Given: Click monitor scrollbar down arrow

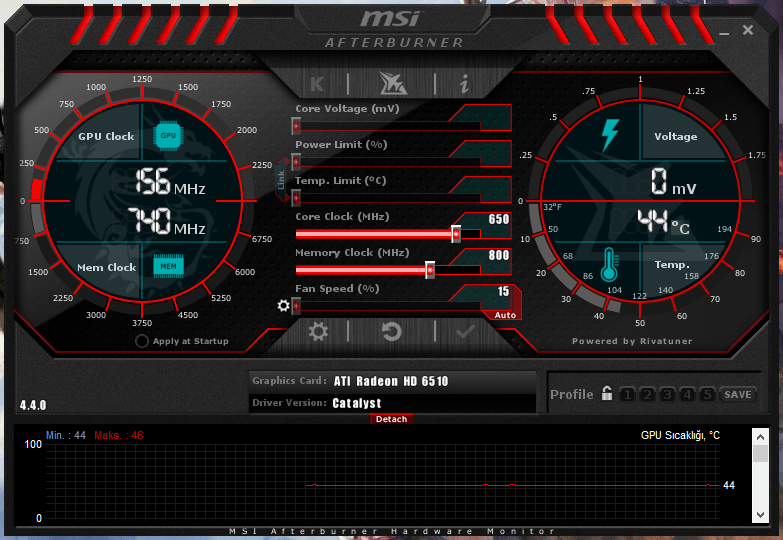Looking at the screenshot, I should (760, 515).
